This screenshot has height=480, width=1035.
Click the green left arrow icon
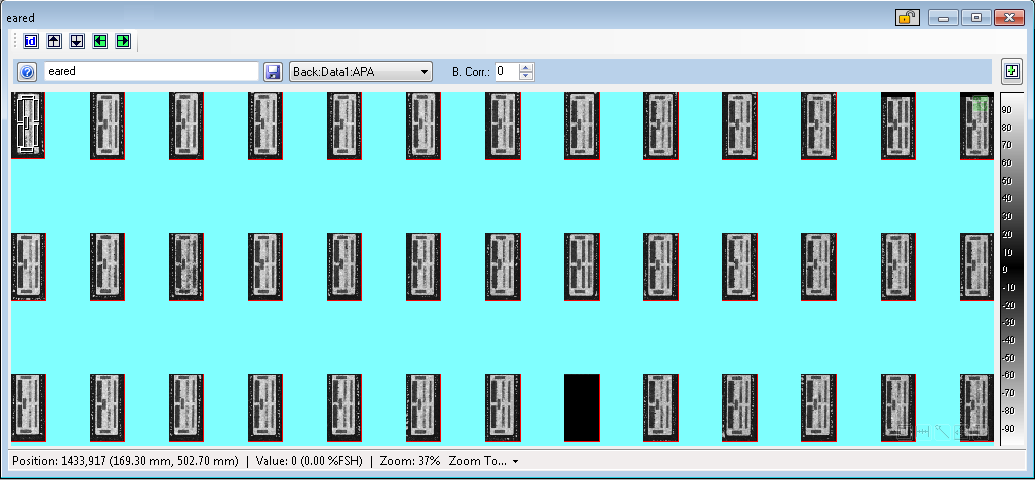[100, 41]
